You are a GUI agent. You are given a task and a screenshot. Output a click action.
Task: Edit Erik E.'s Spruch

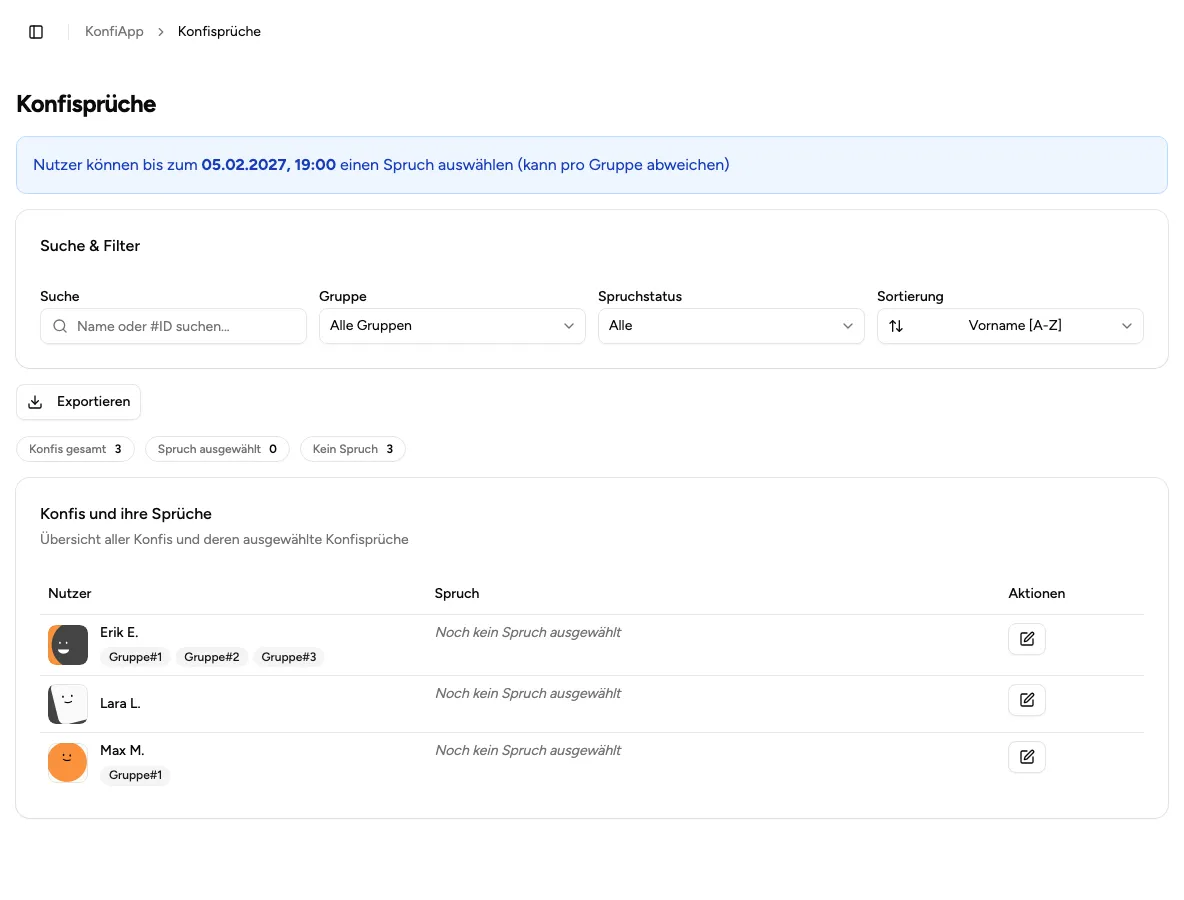click(x=1027, y=639)
